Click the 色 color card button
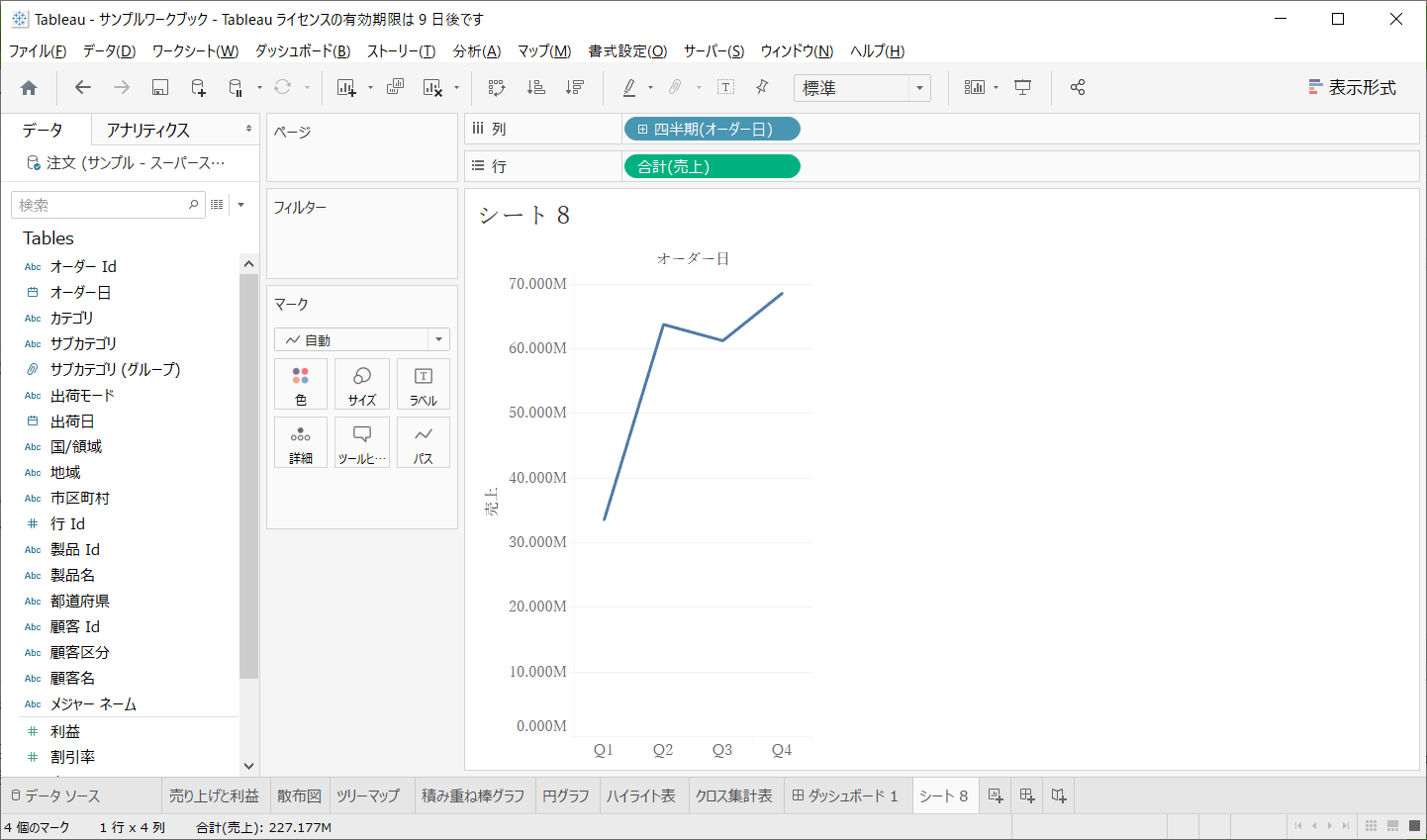 pos(301,385)
